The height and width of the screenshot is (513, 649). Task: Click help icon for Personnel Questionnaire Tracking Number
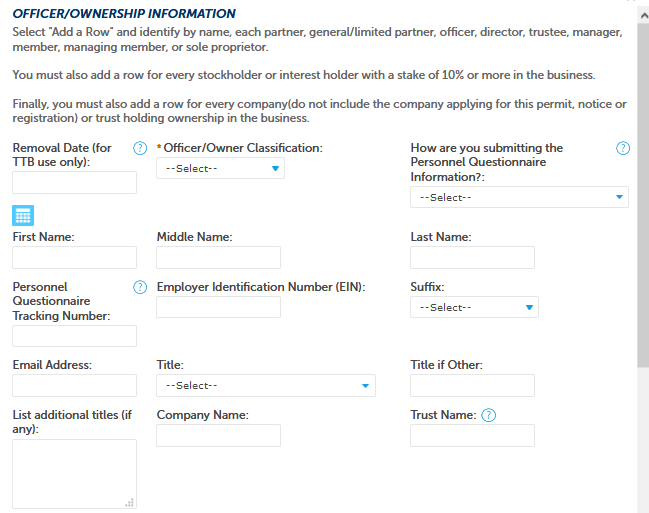tap(140, 287)
